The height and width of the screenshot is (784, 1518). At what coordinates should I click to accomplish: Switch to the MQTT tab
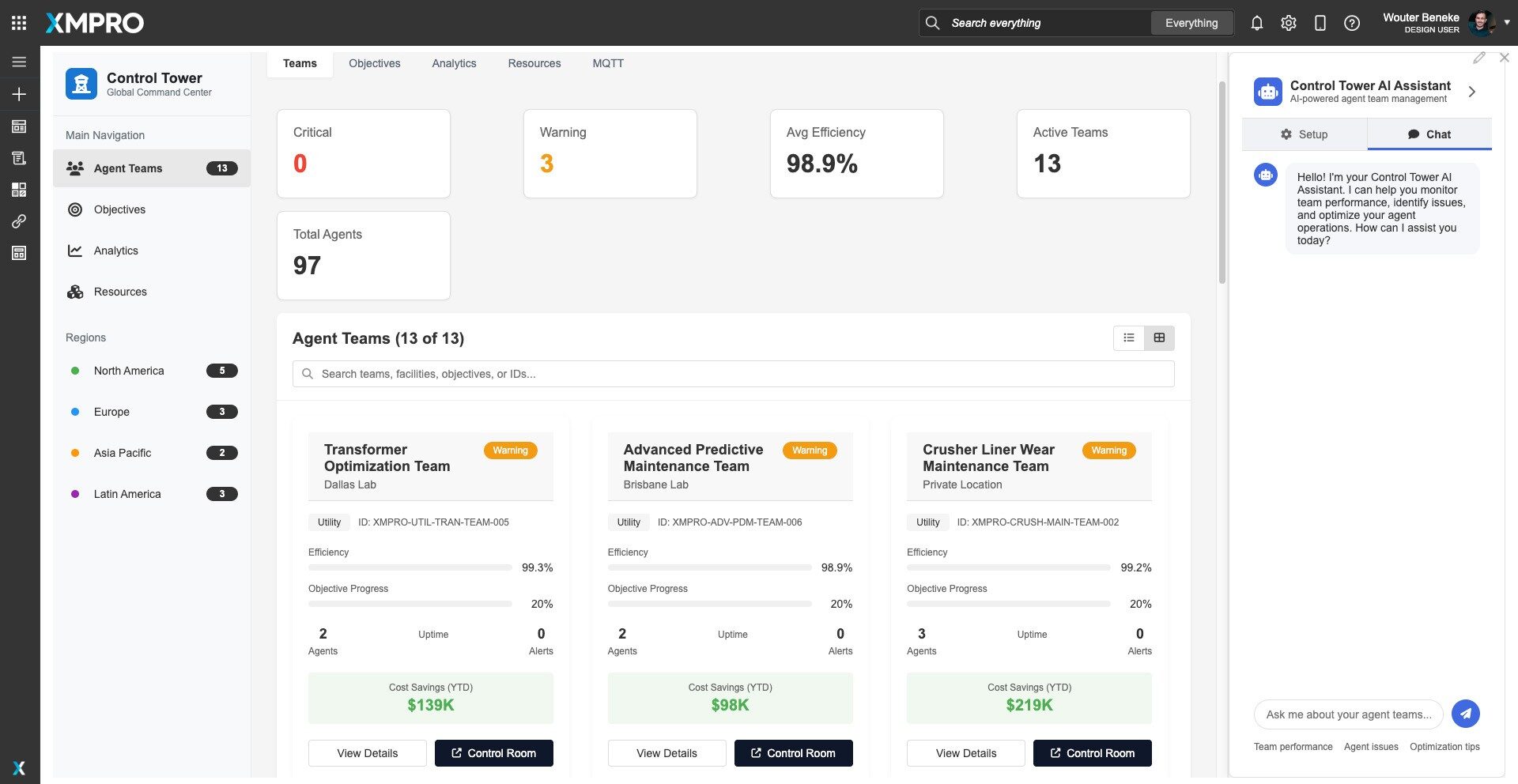pos(607,63)
